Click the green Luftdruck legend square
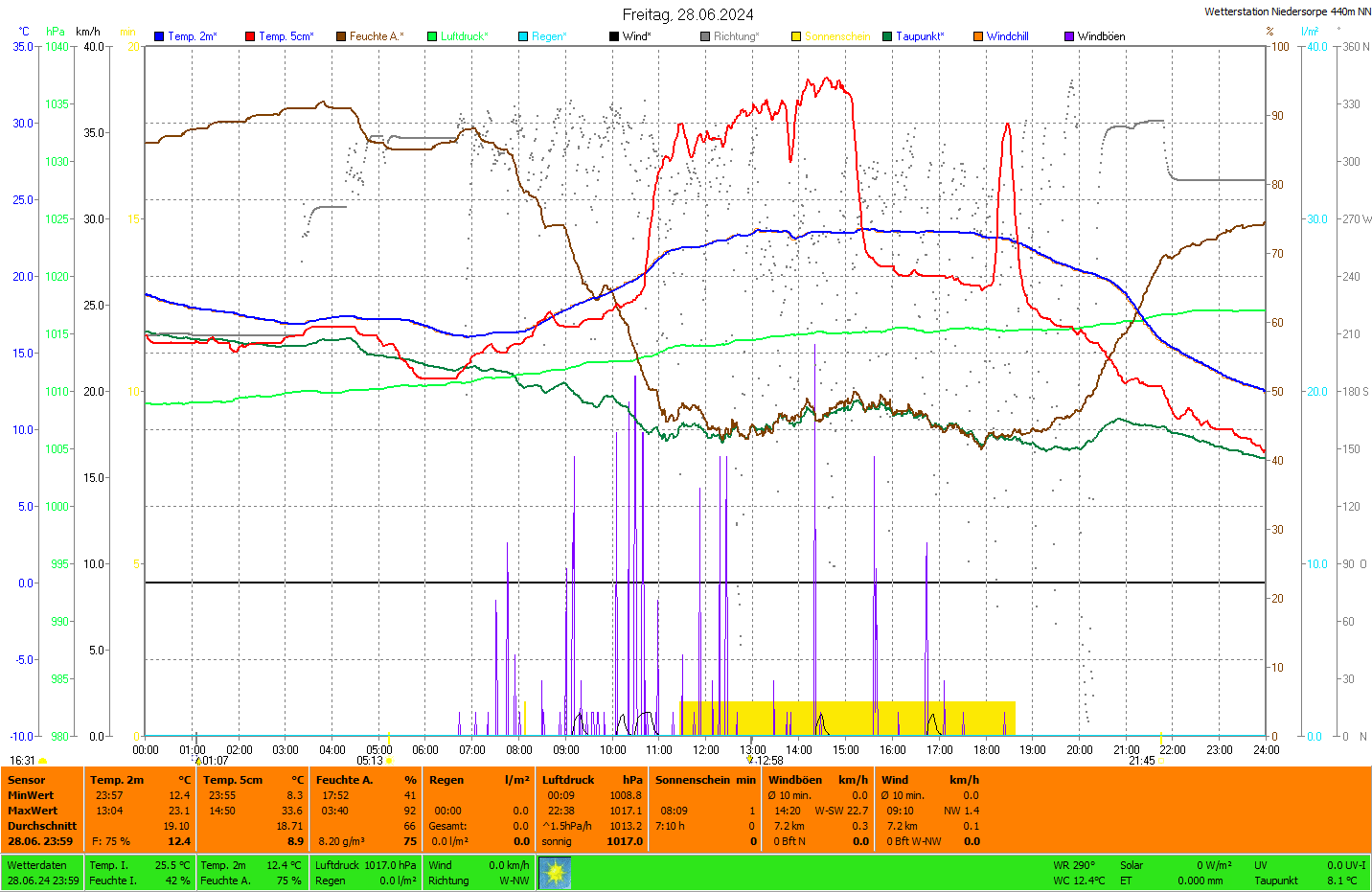The height and width of the screenshot is (892, 1372). click(x=432, y=36)
